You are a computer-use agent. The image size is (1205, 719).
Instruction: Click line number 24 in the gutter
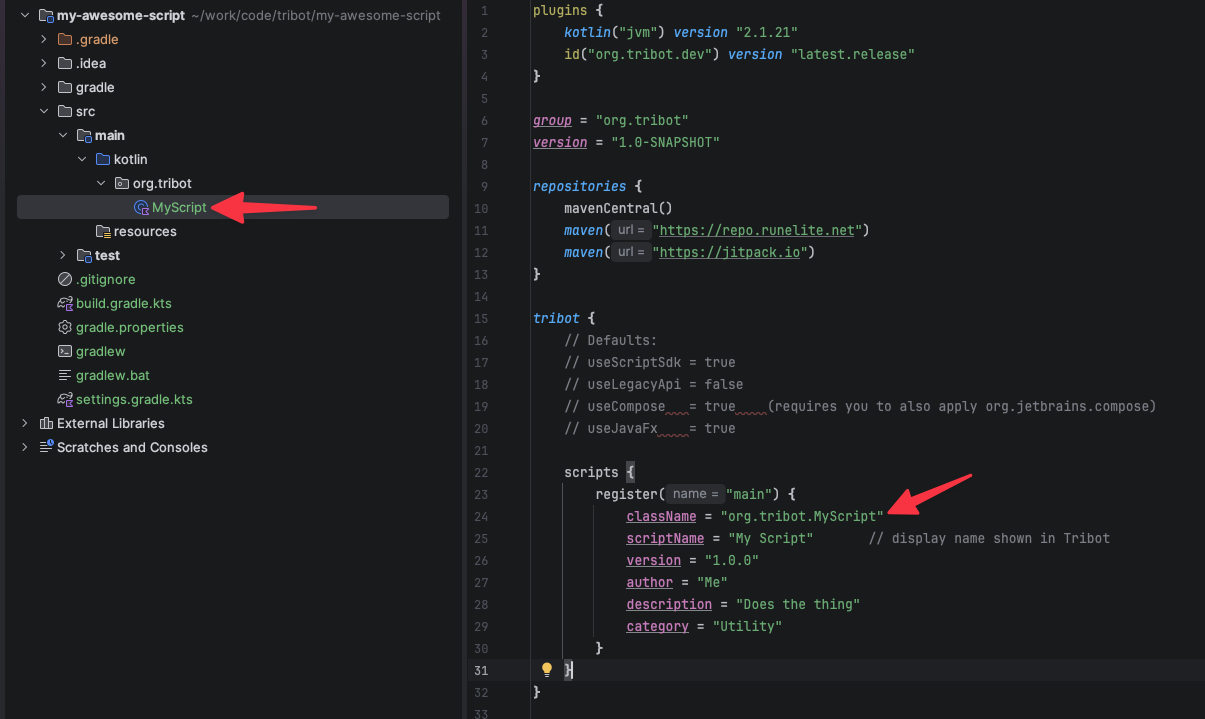coord(481,516)
